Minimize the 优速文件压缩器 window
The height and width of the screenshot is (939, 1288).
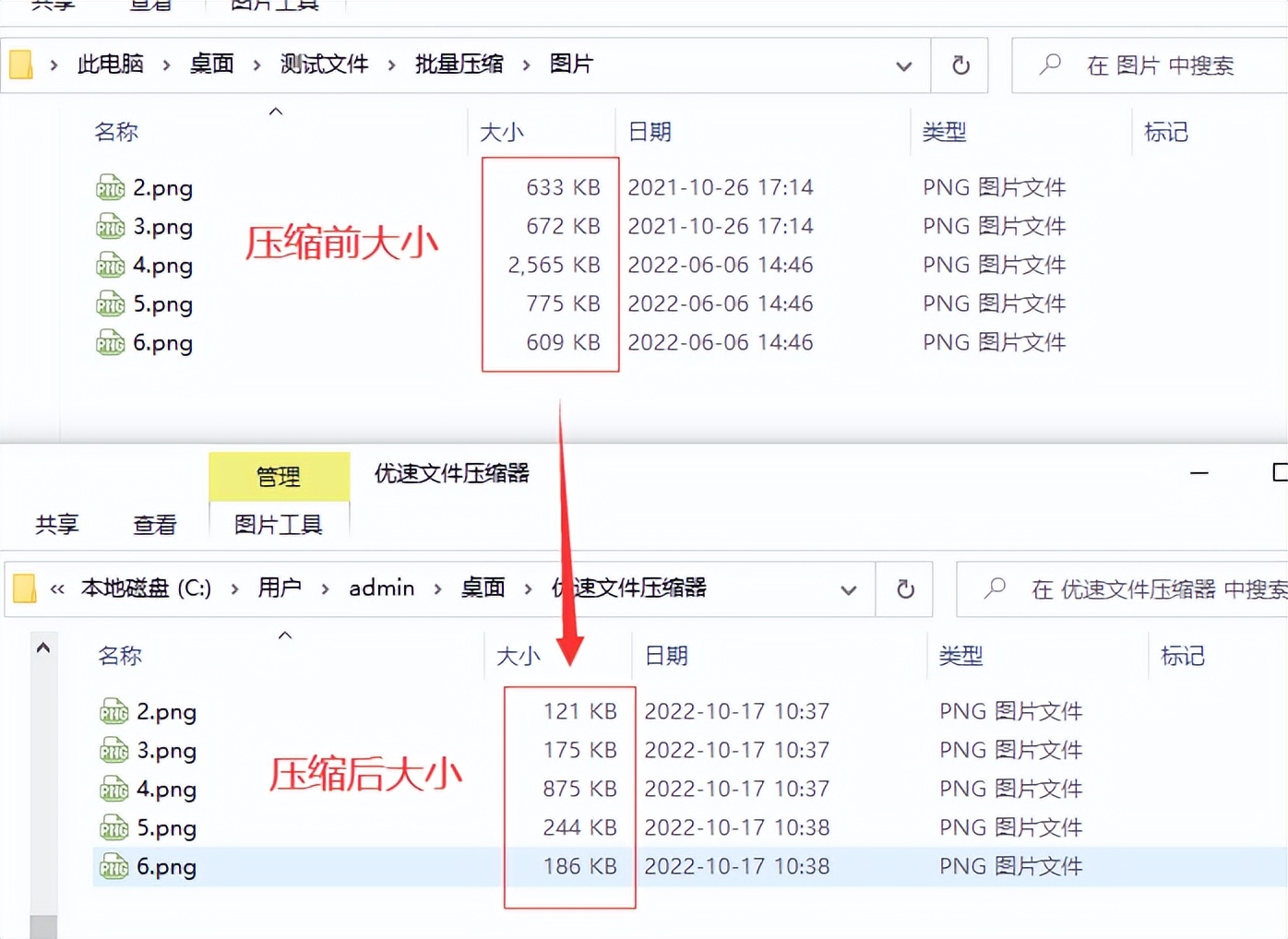coord(1199,473)
